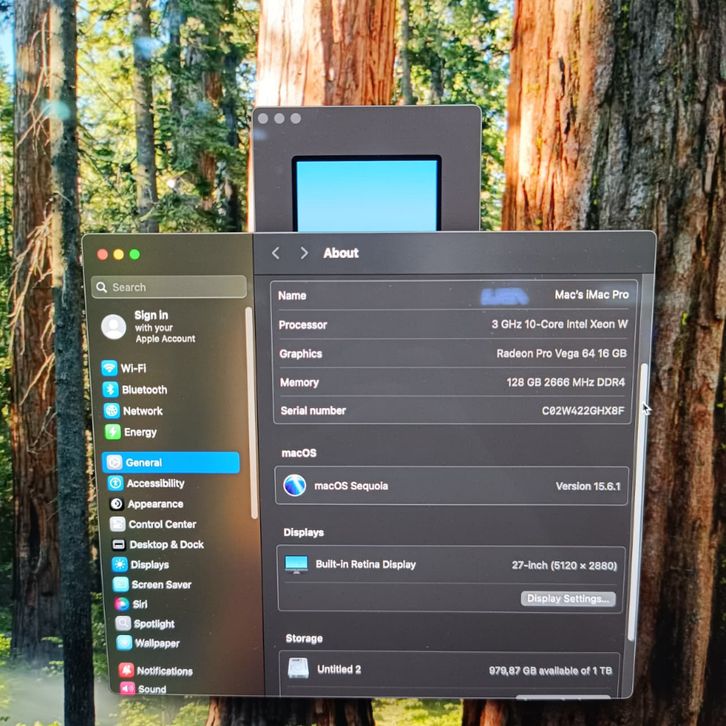Click the Wallpaper icon in sidebar
The image size is (726, 726).
point(123,643)
